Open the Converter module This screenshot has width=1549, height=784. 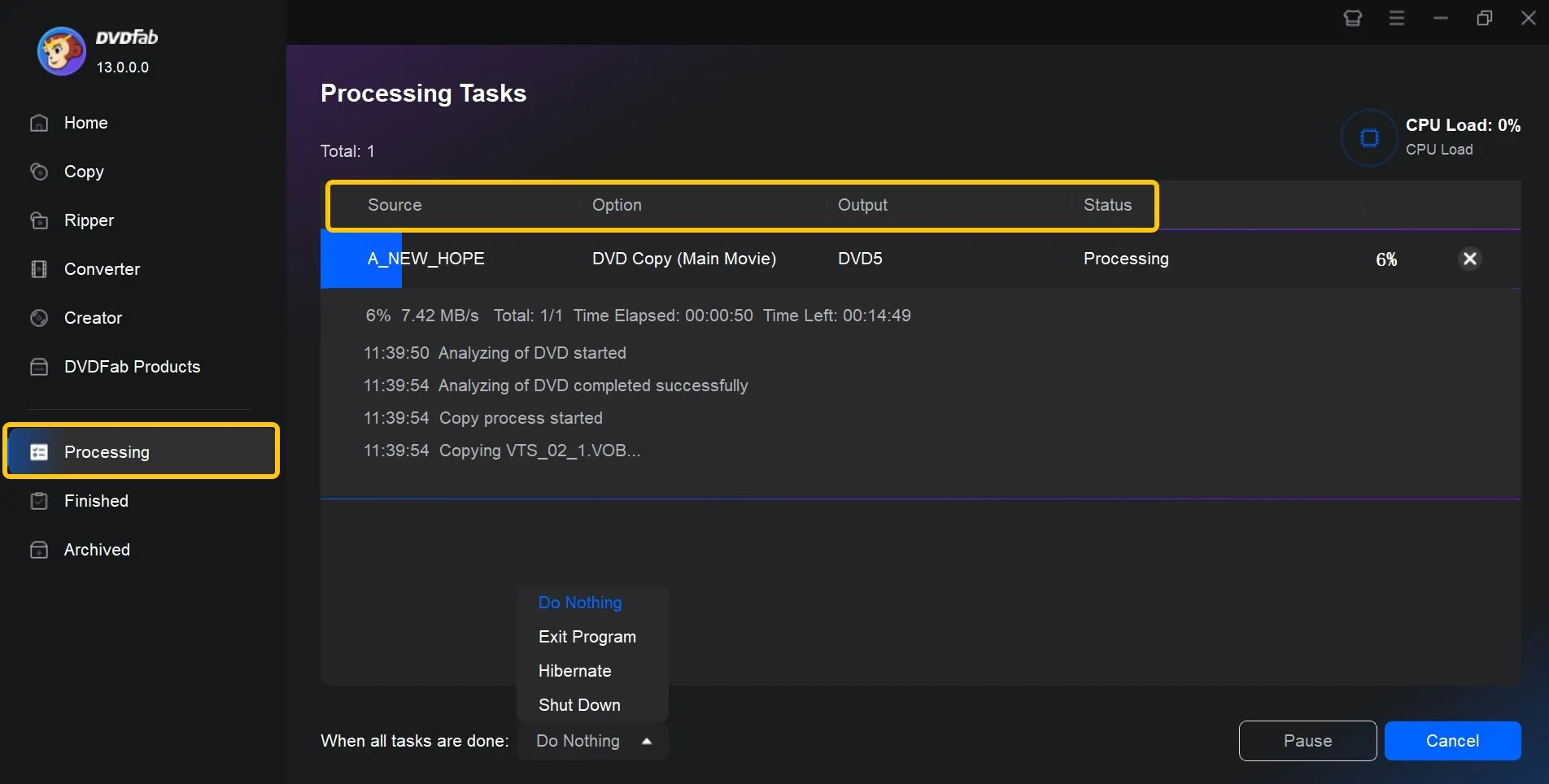[x=102, y=269]
